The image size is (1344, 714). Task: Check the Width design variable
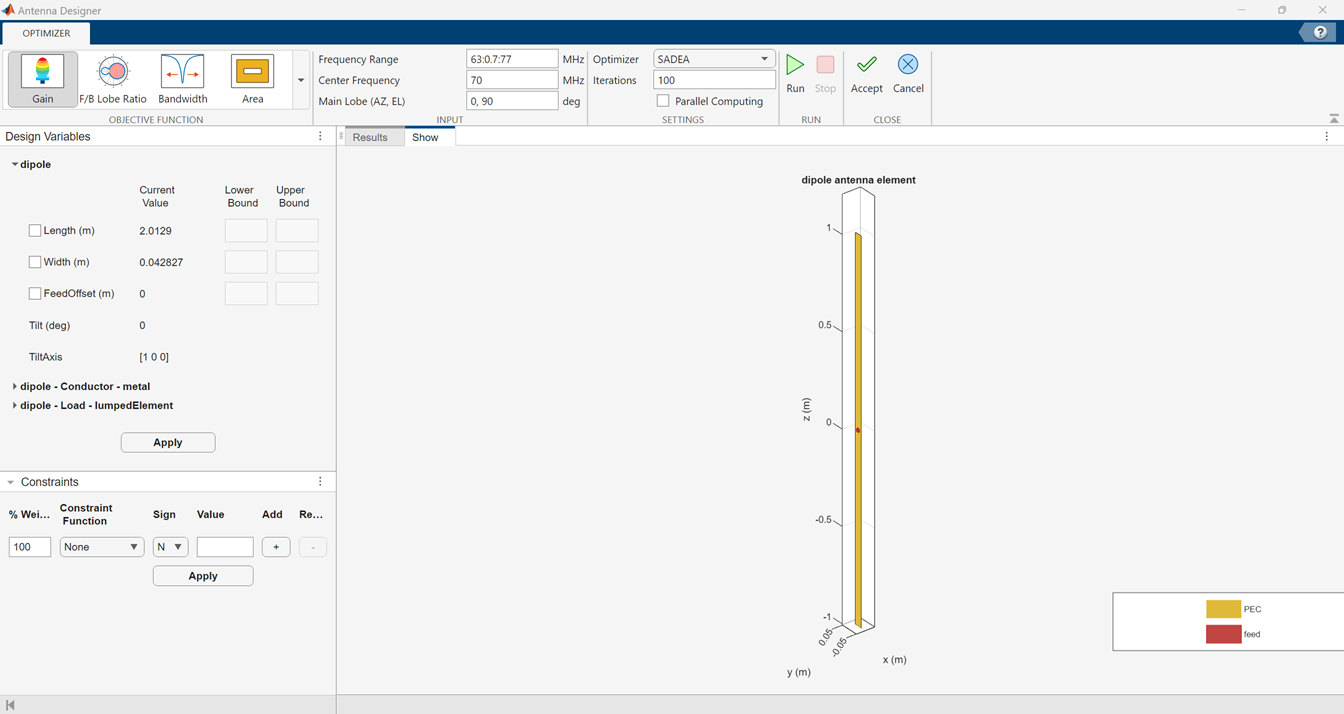point(35,261)
